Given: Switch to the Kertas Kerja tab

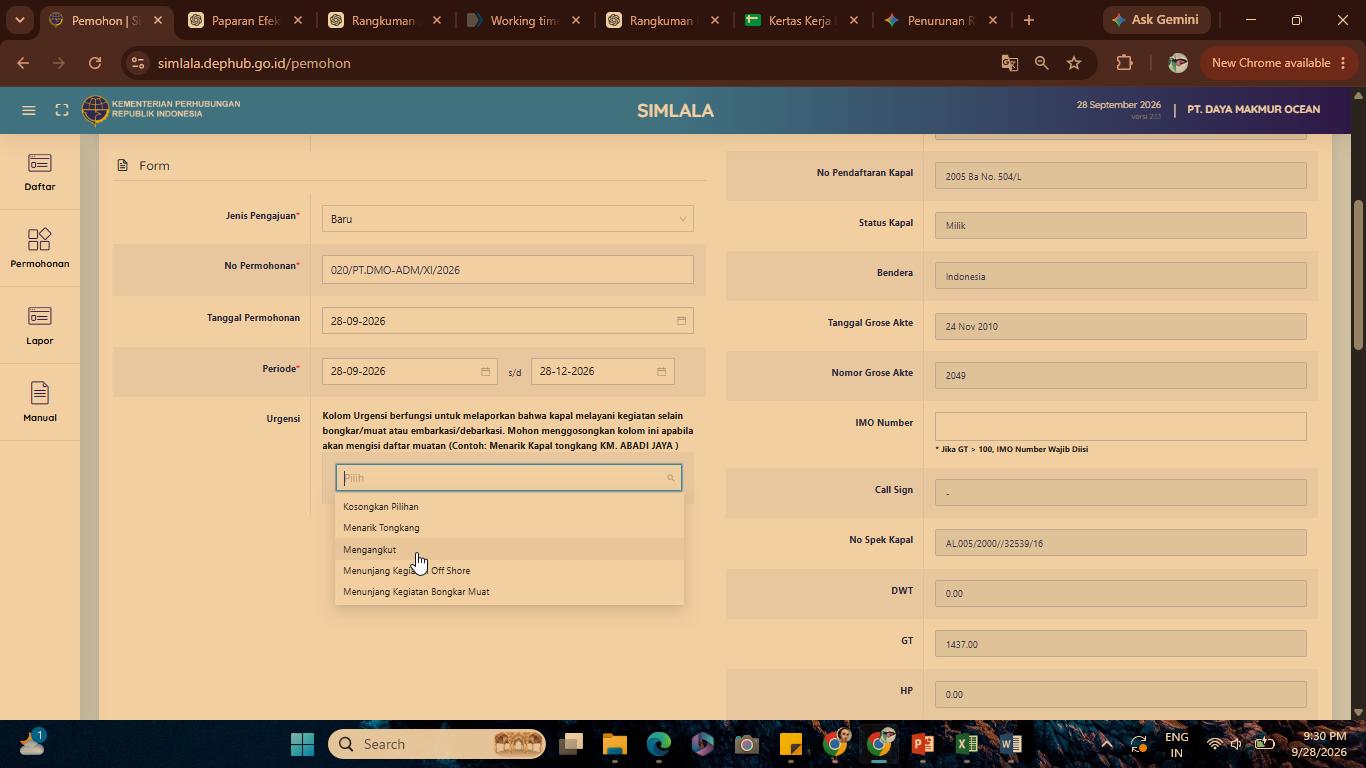Looking at the screenshot, I should (x=800, y=20).
